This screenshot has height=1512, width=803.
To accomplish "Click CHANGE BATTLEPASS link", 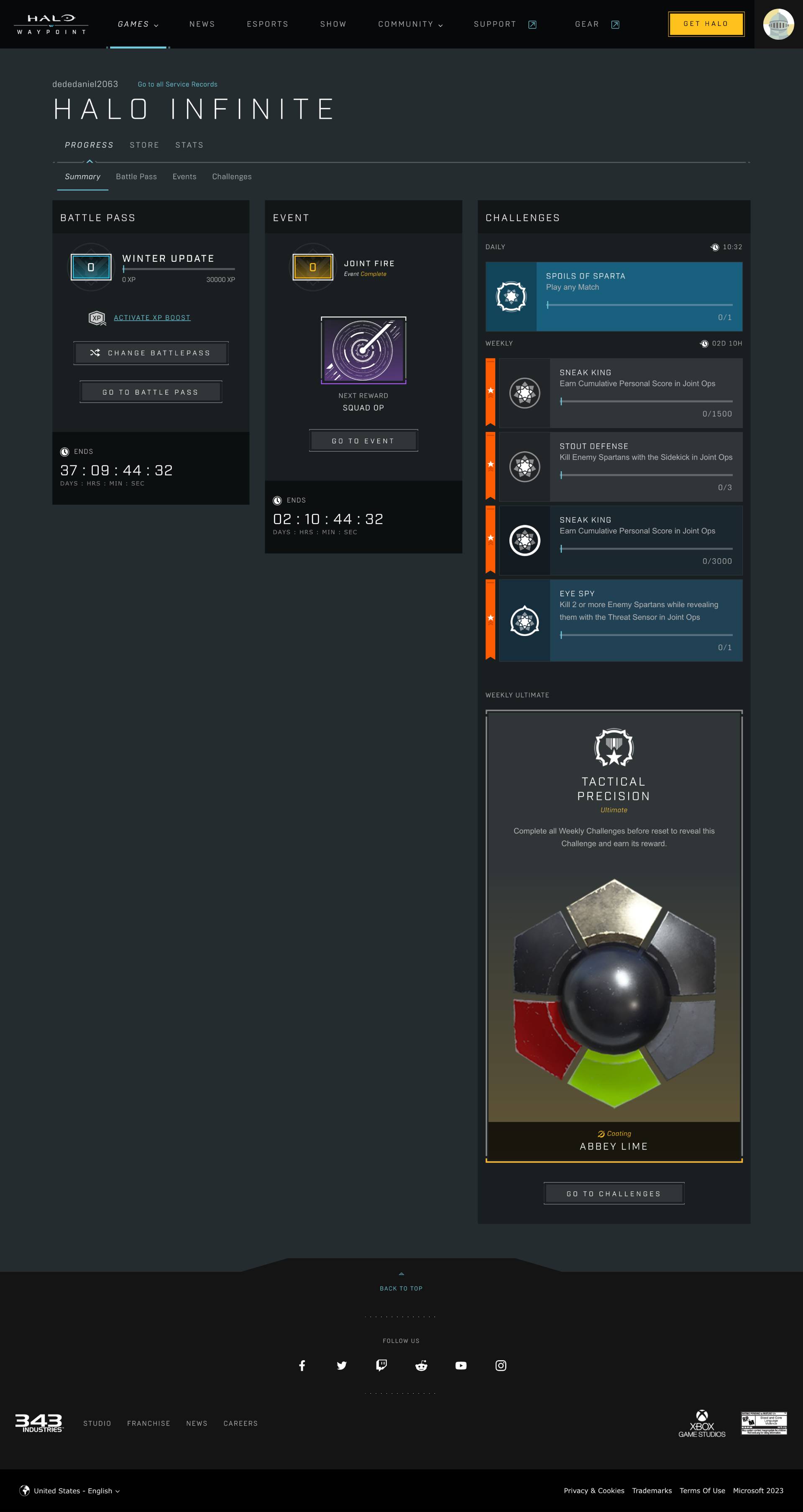I will coord(152,353).
